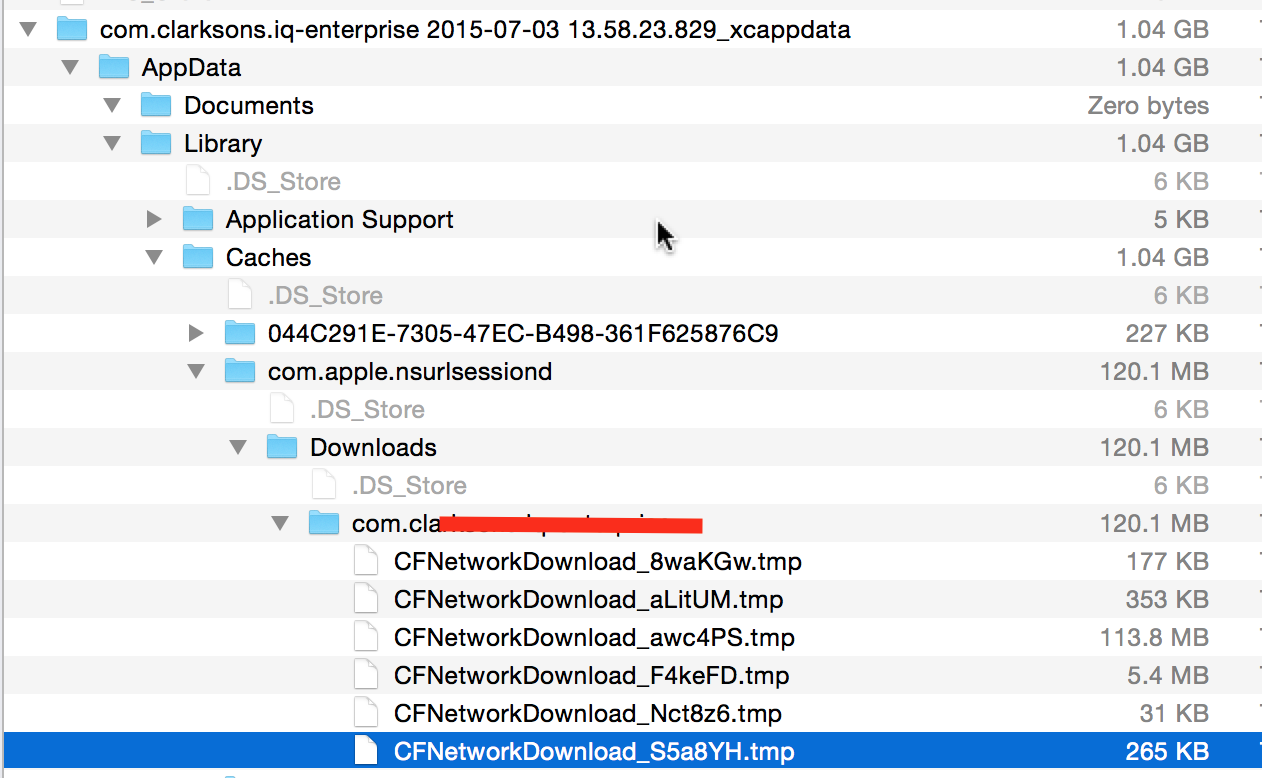
Task: Click the Library folder icon
Action: [x=156, y=143]
